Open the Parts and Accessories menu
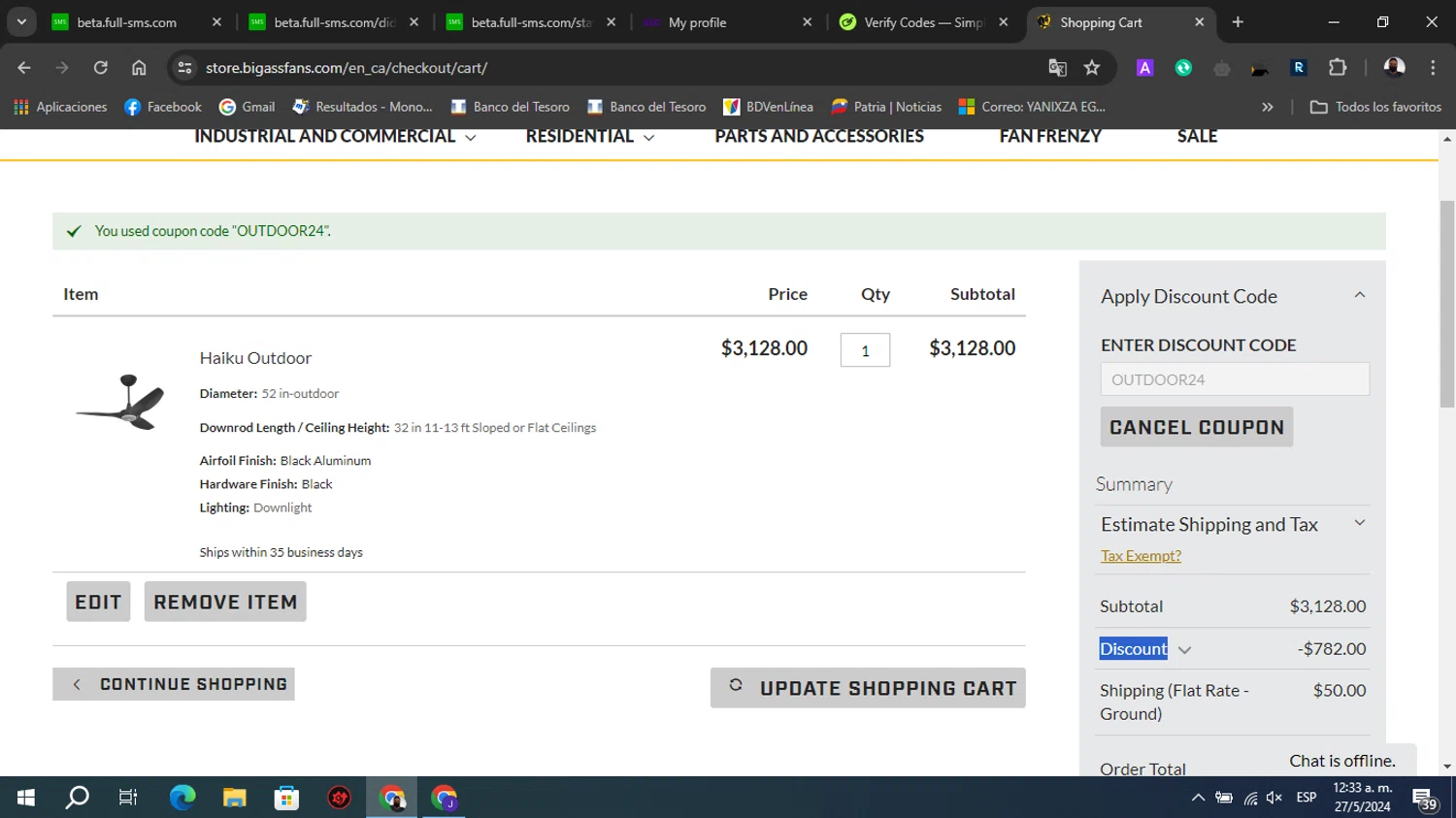 coord(819,137)
